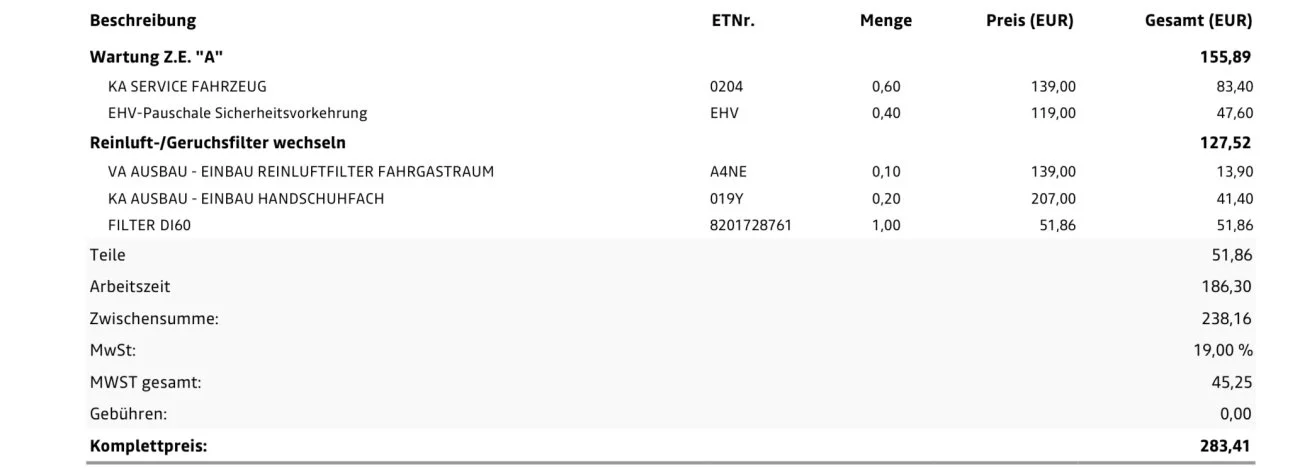Select the Reinluft-/Geruchsfilter wechseln group row
The image size is (1300, 476).
[x=671, y=143]
